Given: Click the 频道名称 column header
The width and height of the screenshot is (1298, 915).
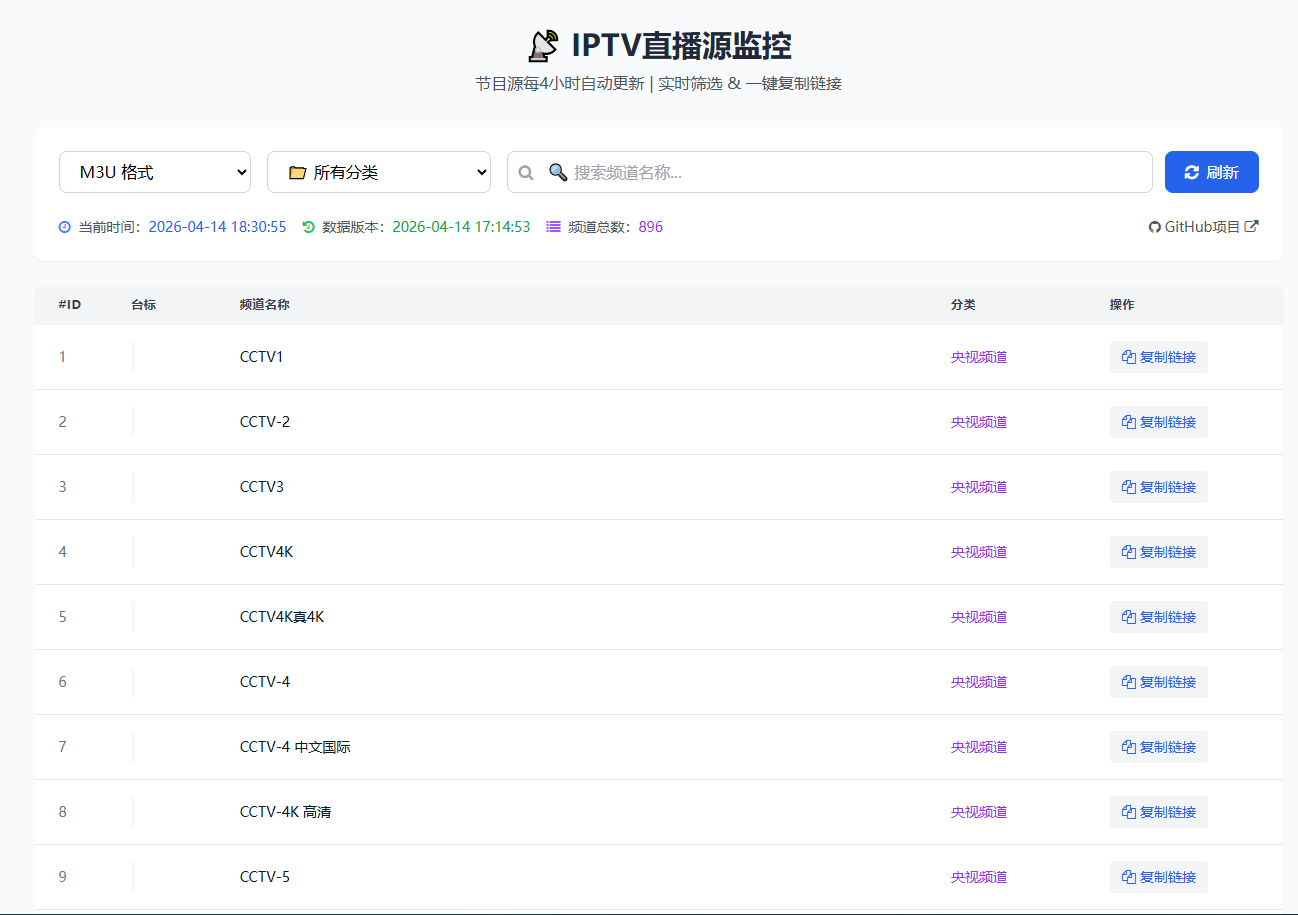Looking at the screenshot, I should [x=265, y=305].
